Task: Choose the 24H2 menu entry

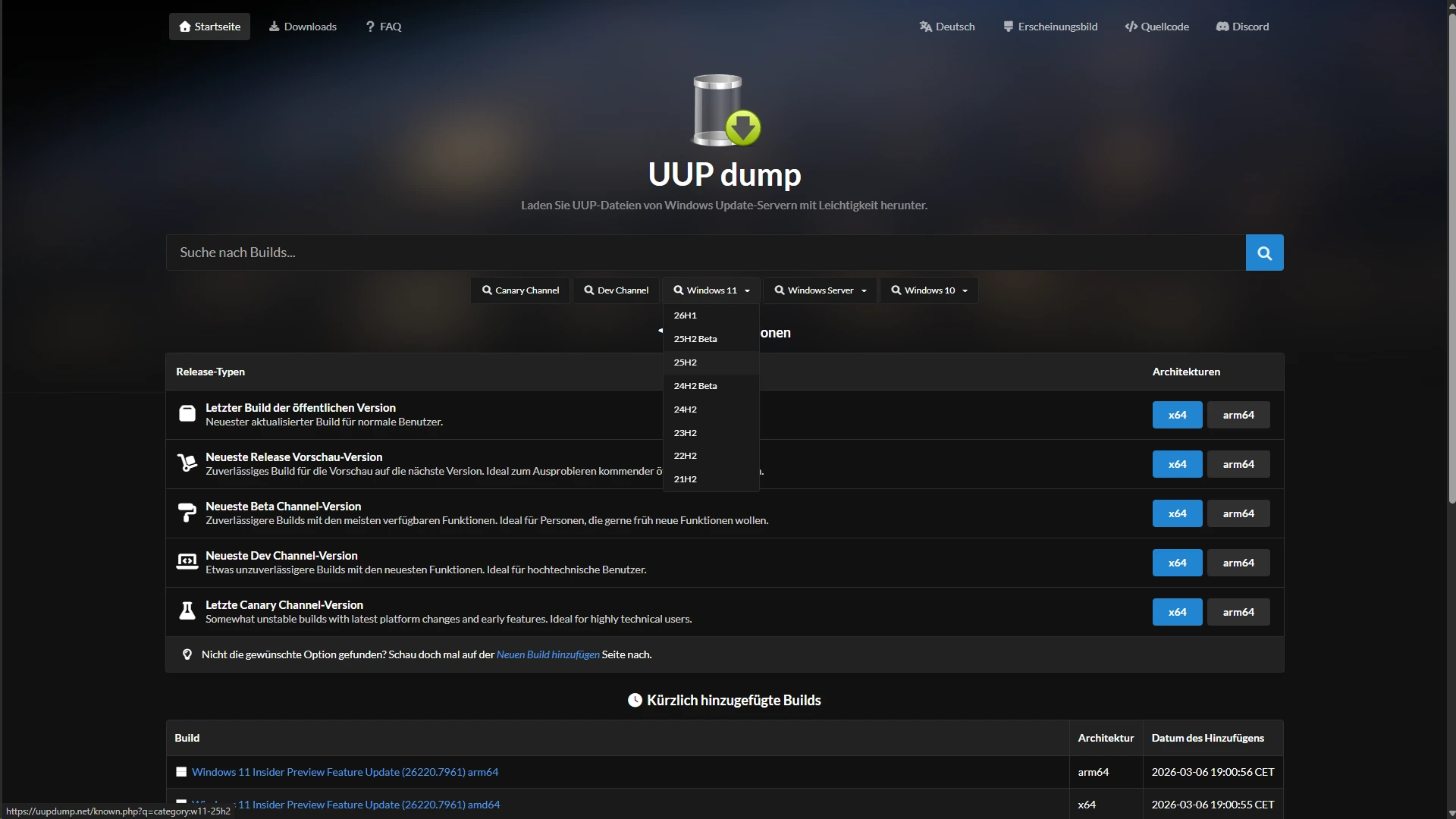Action: point(711,409)
